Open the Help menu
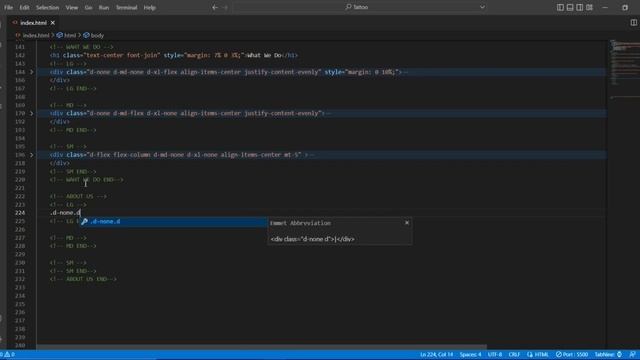Viewport: 640px width, 360px height. click(x=150, y=7)
